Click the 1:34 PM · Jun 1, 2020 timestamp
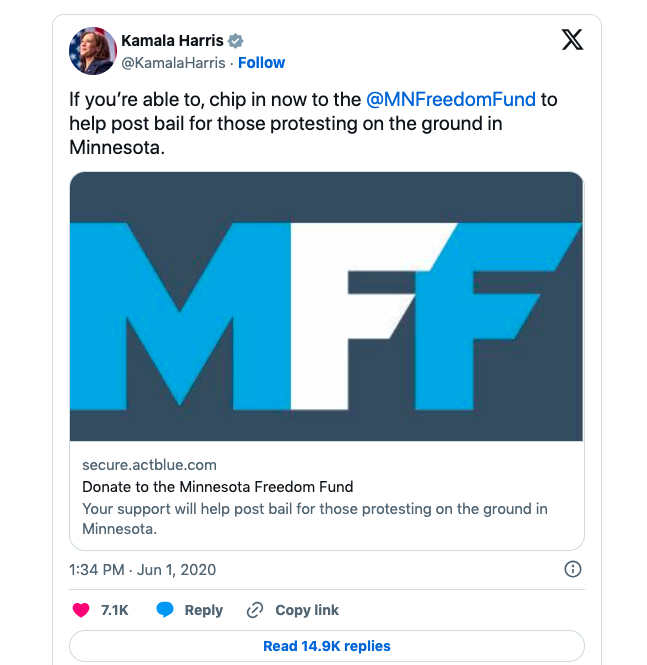 point(142,570)
